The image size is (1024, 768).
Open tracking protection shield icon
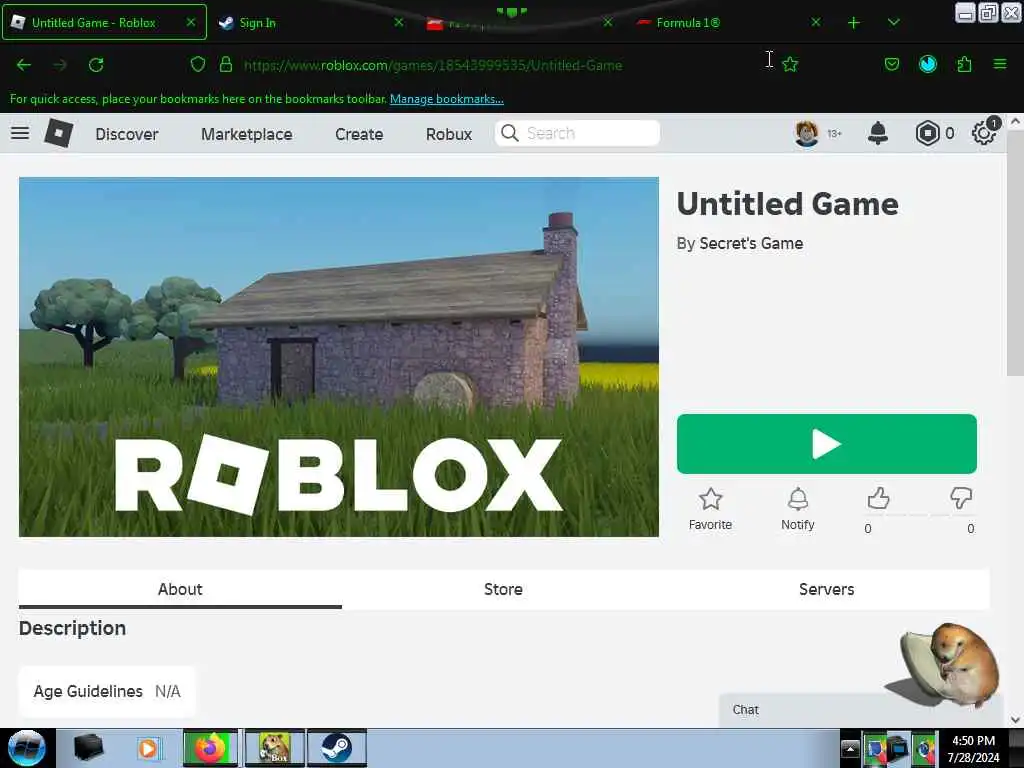pos(198,64)
